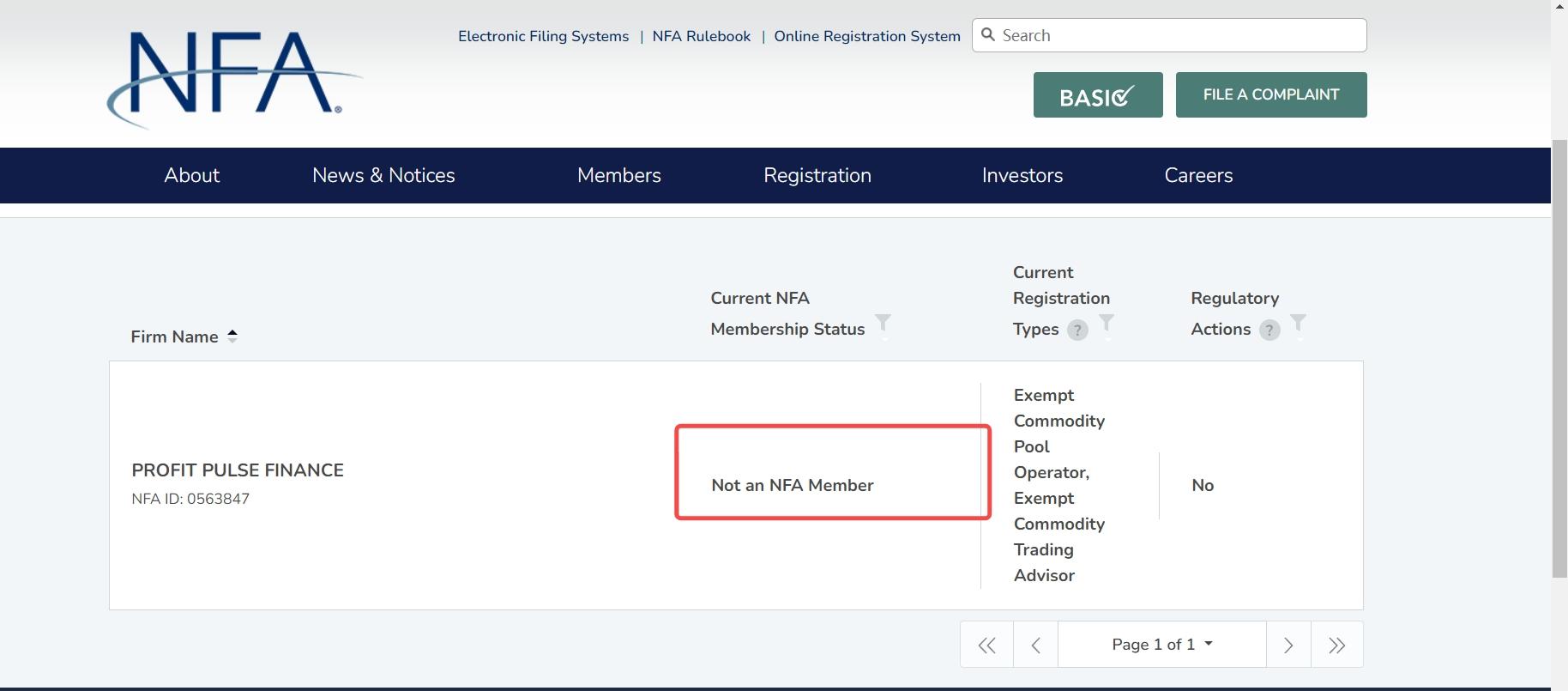Viewport: 1568px width, 691px height.
Task: Go to next page of results
Action: coord(1288,645)
